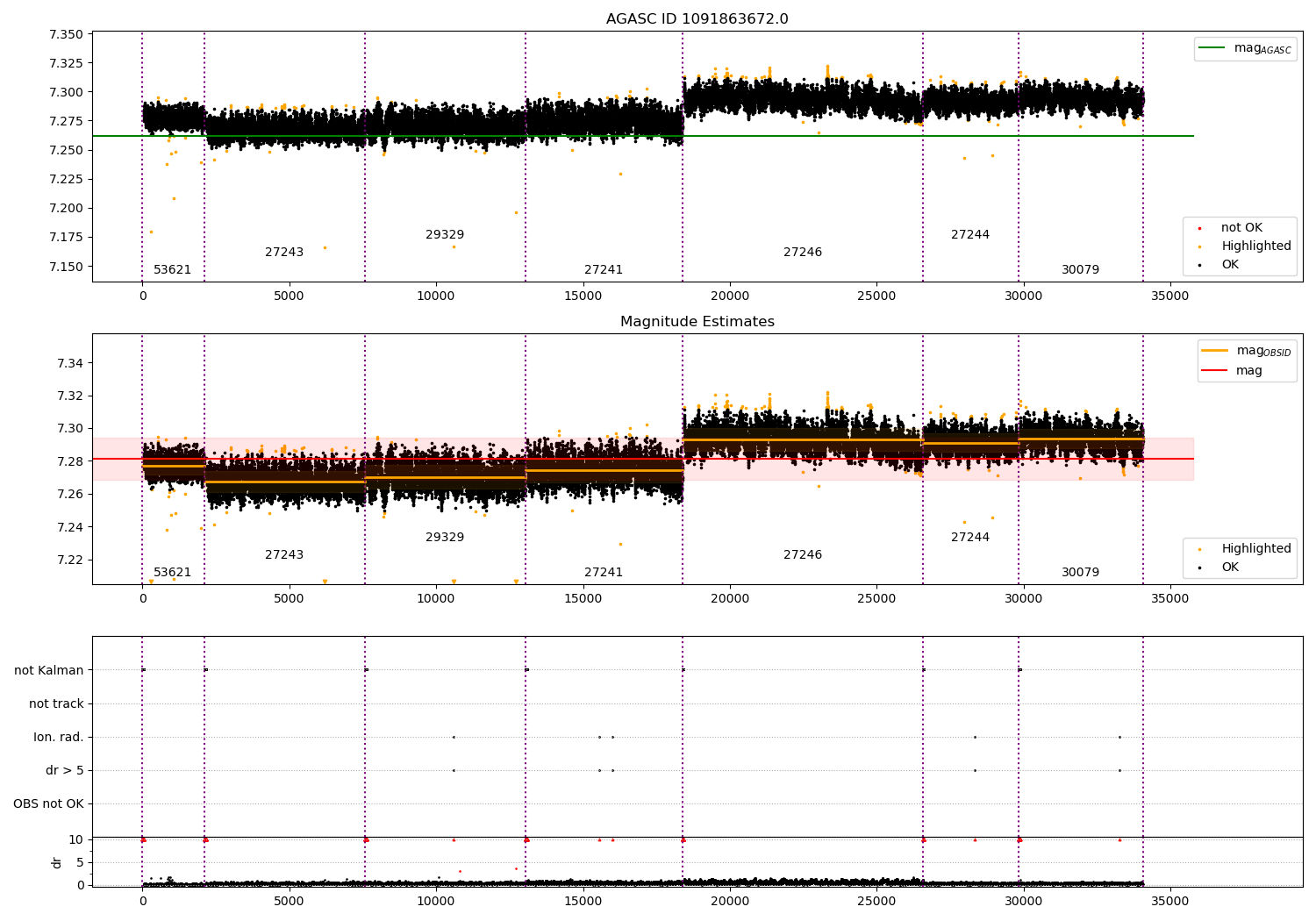1316x921 pixels.
Task: Click the rotated 'dr' y-axis label
Action: 57,862
